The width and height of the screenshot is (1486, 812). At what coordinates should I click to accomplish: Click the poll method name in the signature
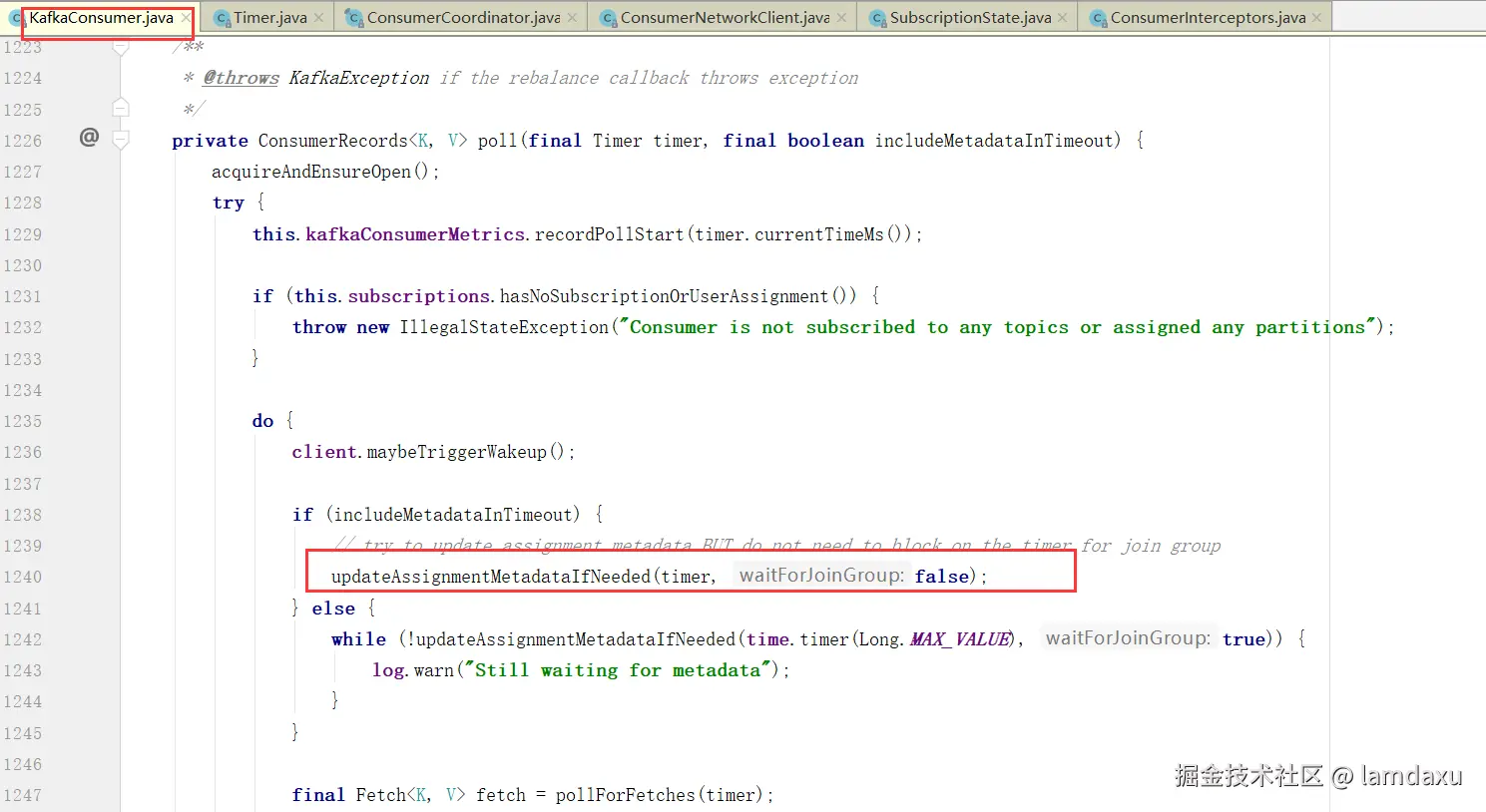(497, 141)
